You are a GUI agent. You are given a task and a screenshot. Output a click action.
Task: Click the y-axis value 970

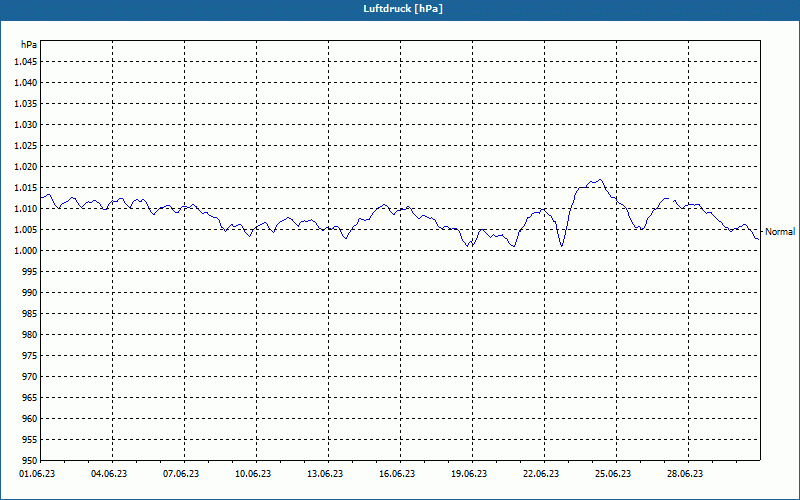[30, 377]
